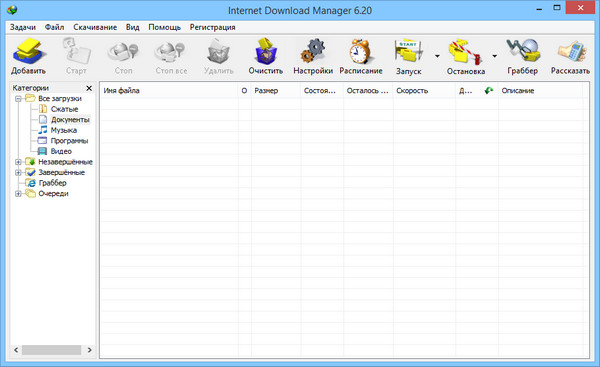Click the Удалить delete toolbar icon
Screen dimensions: 600x367
(218, 52)
